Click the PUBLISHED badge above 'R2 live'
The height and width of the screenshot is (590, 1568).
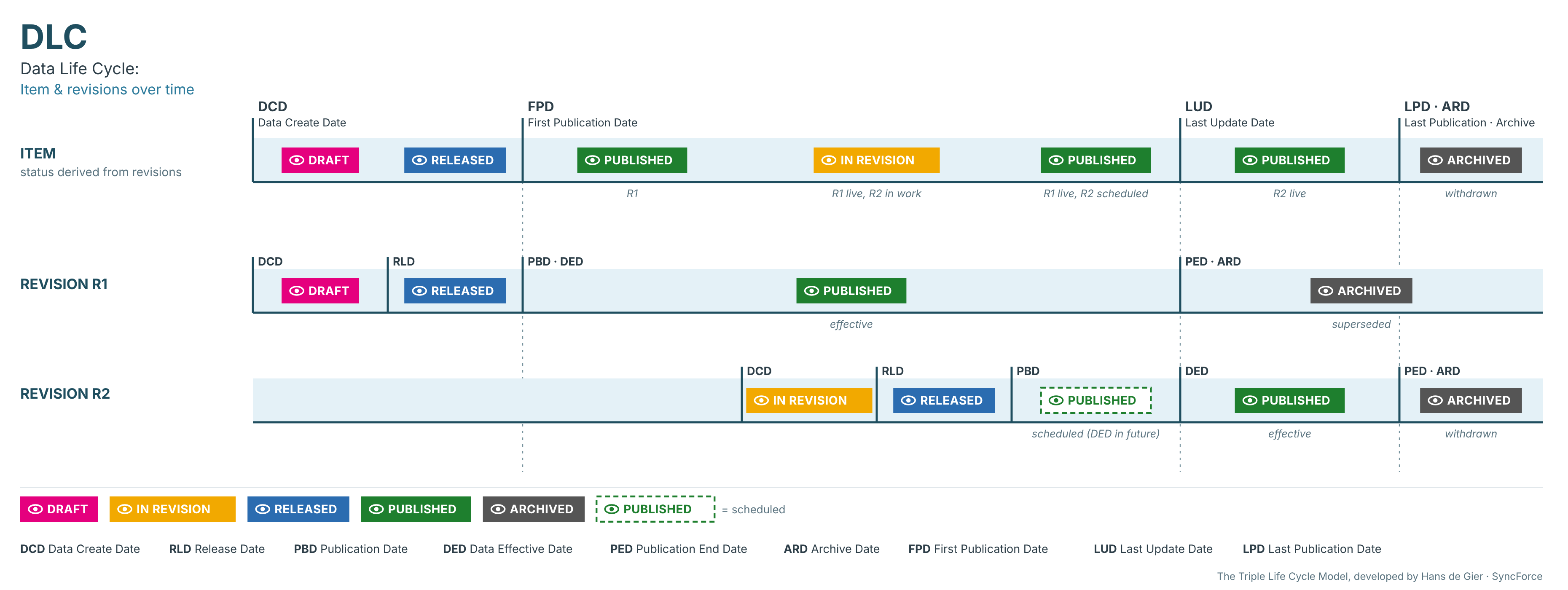1289,160
